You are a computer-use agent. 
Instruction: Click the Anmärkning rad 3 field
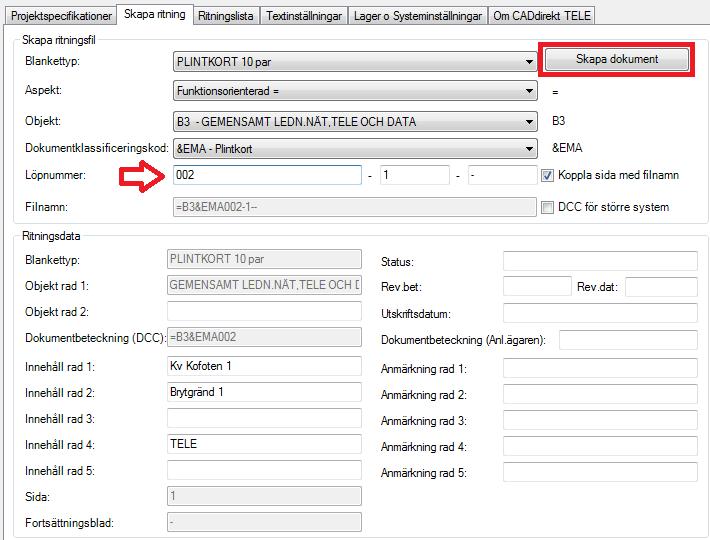click(x=600, y=420)
